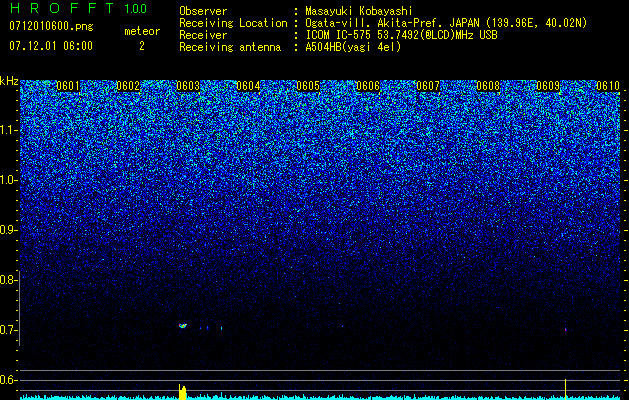The height and width of the screenshot is (400, 629).
Task: Click the meteor count value 2
Action: click(x=142, y=46)
